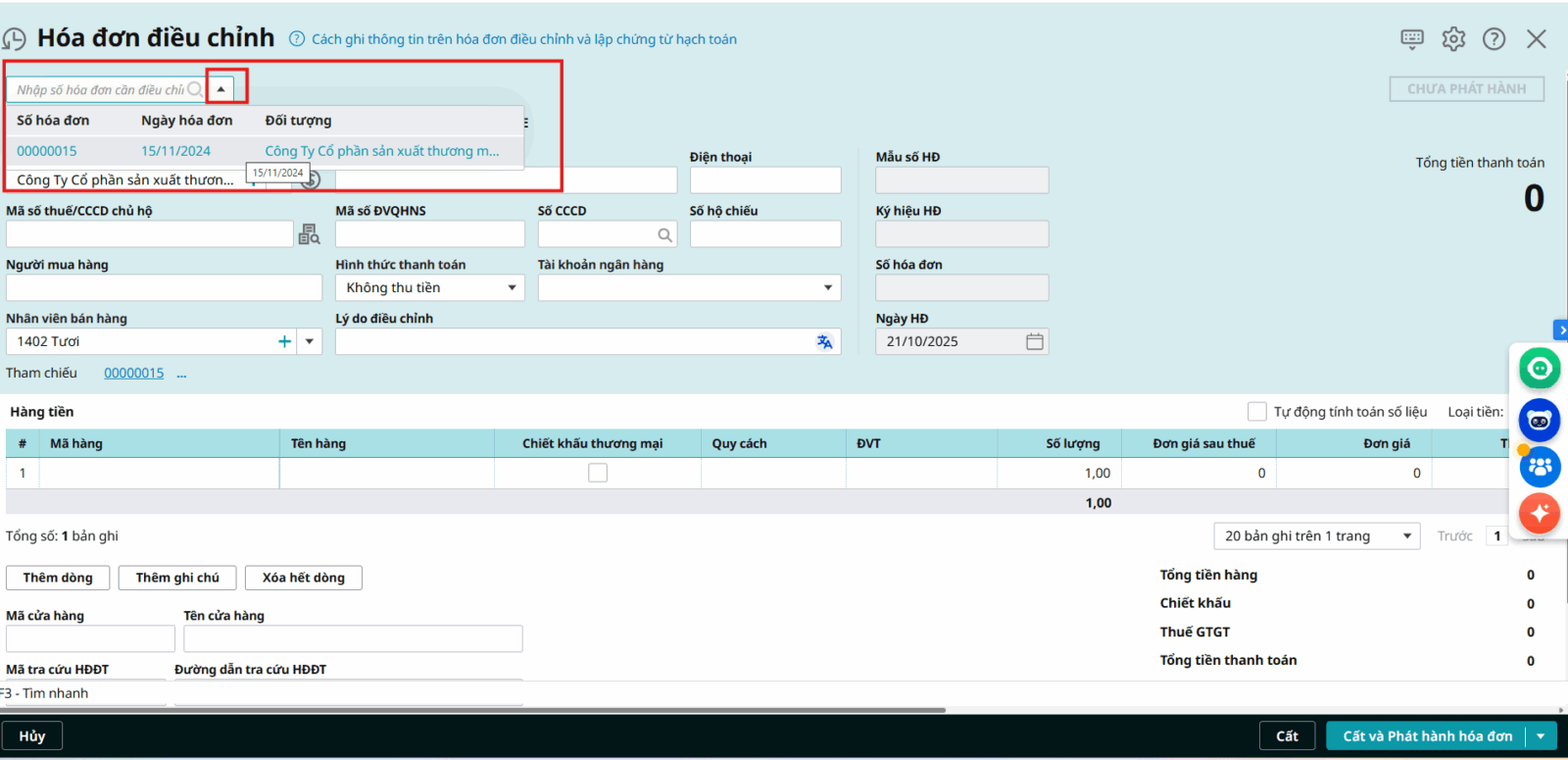1568x760 pixels.
Task: Select invoice 00000015 from the dropdown list
Action: pos(47,151)
